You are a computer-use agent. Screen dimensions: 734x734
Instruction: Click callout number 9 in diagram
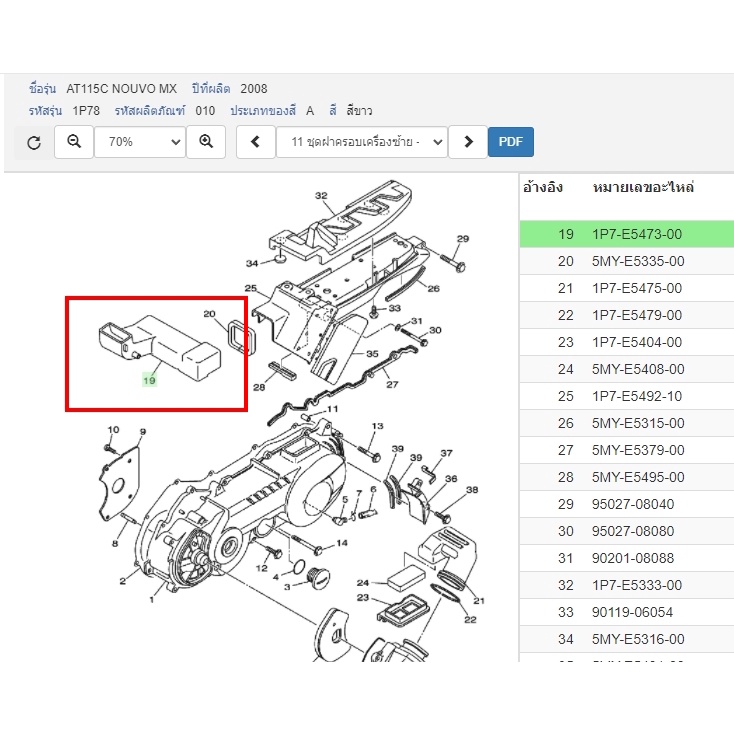[143, 431]
